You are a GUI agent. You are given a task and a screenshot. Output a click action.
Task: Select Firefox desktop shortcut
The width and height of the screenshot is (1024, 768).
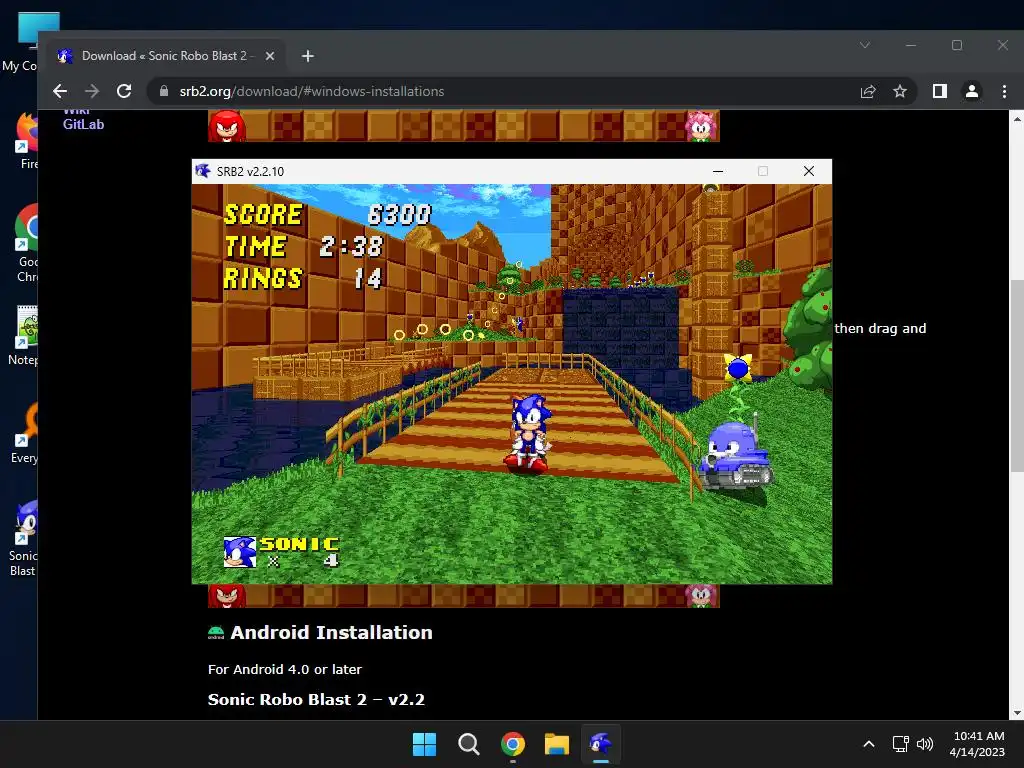(x=27, y=140)
